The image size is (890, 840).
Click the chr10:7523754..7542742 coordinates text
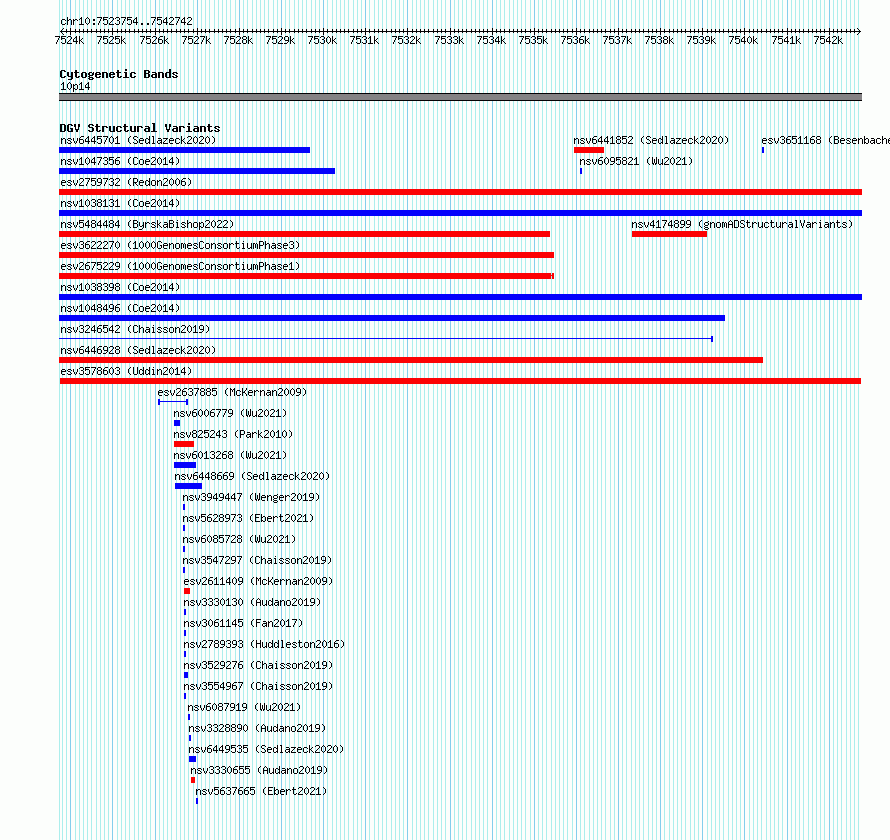126,21
